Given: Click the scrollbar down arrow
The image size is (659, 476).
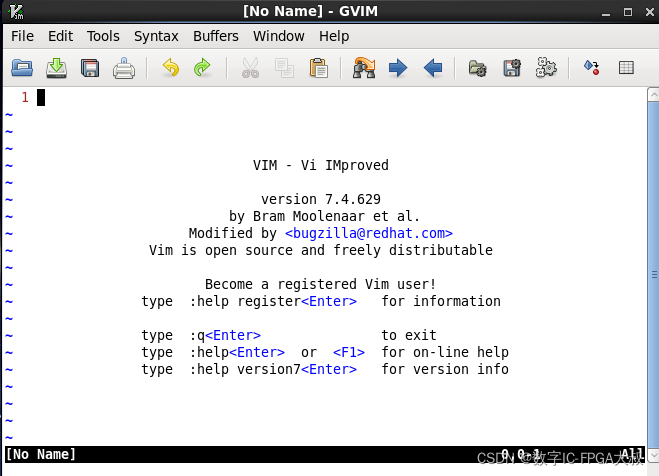Looking at the screenshot, I should point(653,455).
